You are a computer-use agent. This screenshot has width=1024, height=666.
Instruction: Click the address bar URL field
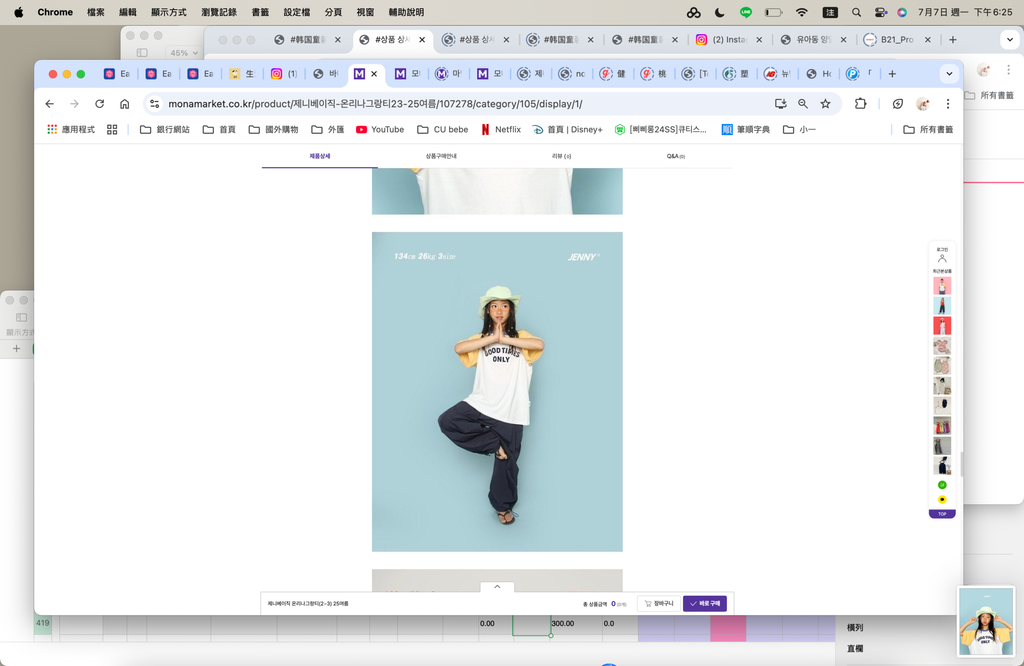457,104
